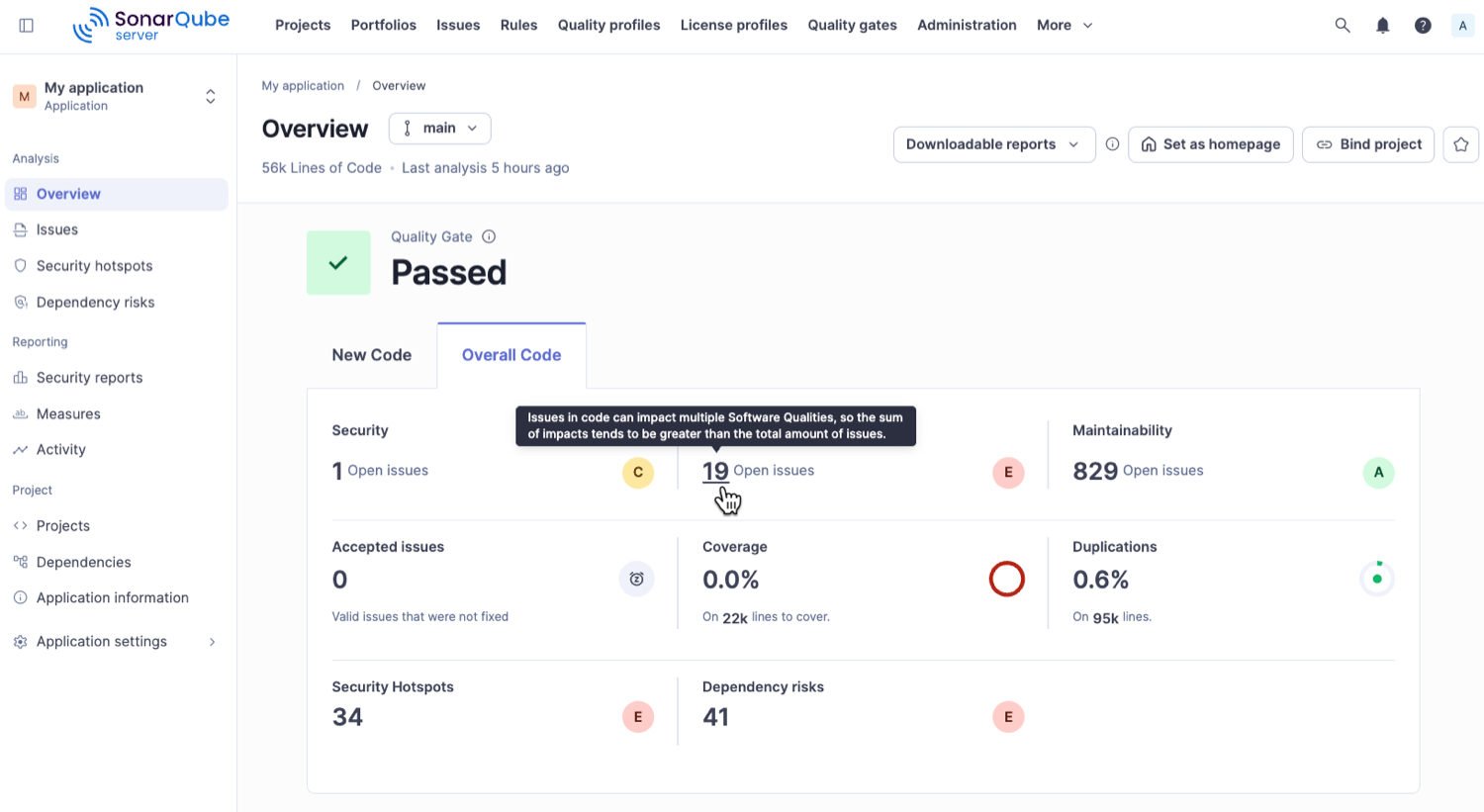Screen dimensions: 1484x812
Task: Click the '56k Lines of Code' text
Action: click(322, 168)
